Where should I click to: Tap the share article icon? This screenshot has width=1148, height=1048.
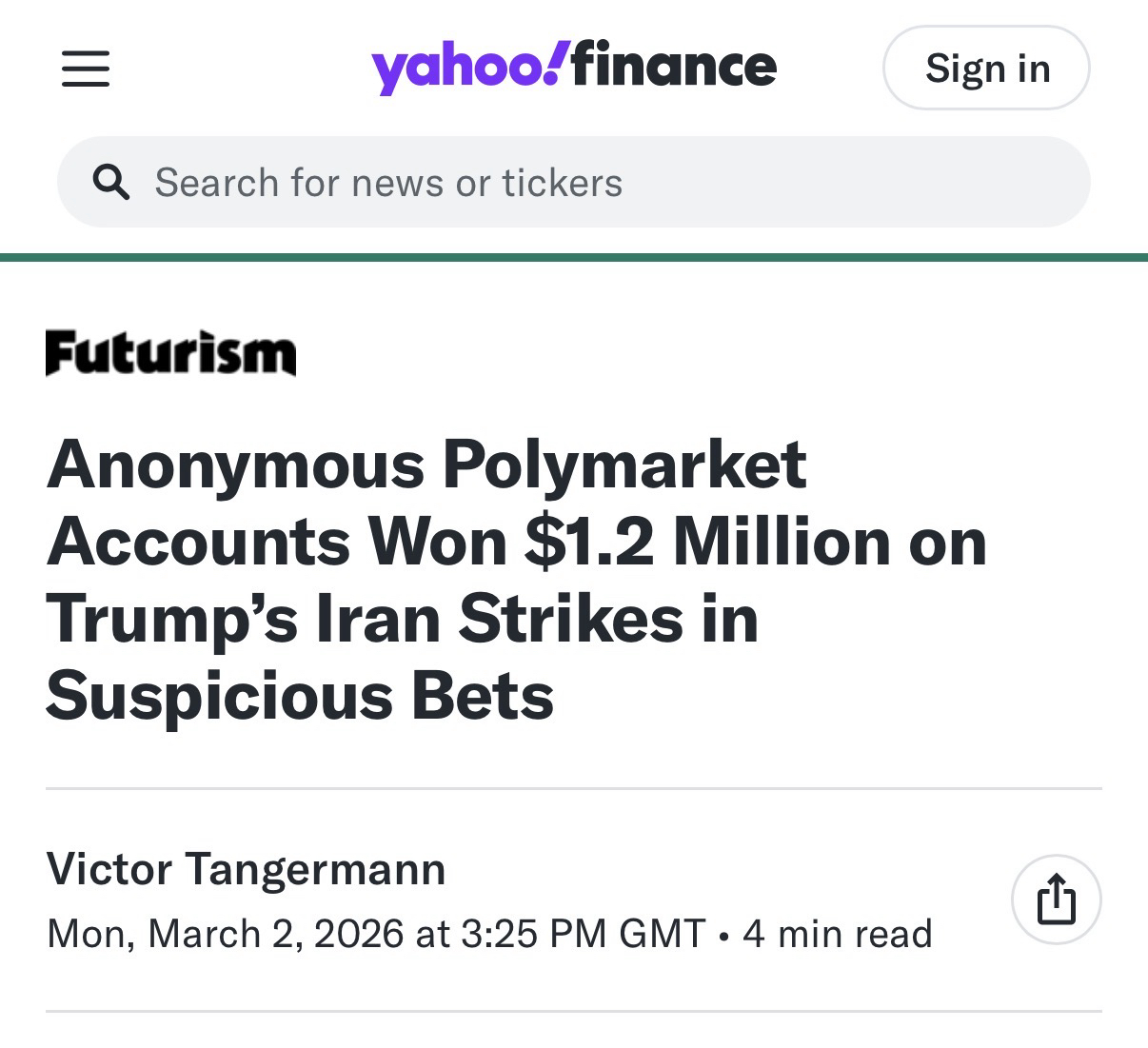click(x=1056, y=900)
